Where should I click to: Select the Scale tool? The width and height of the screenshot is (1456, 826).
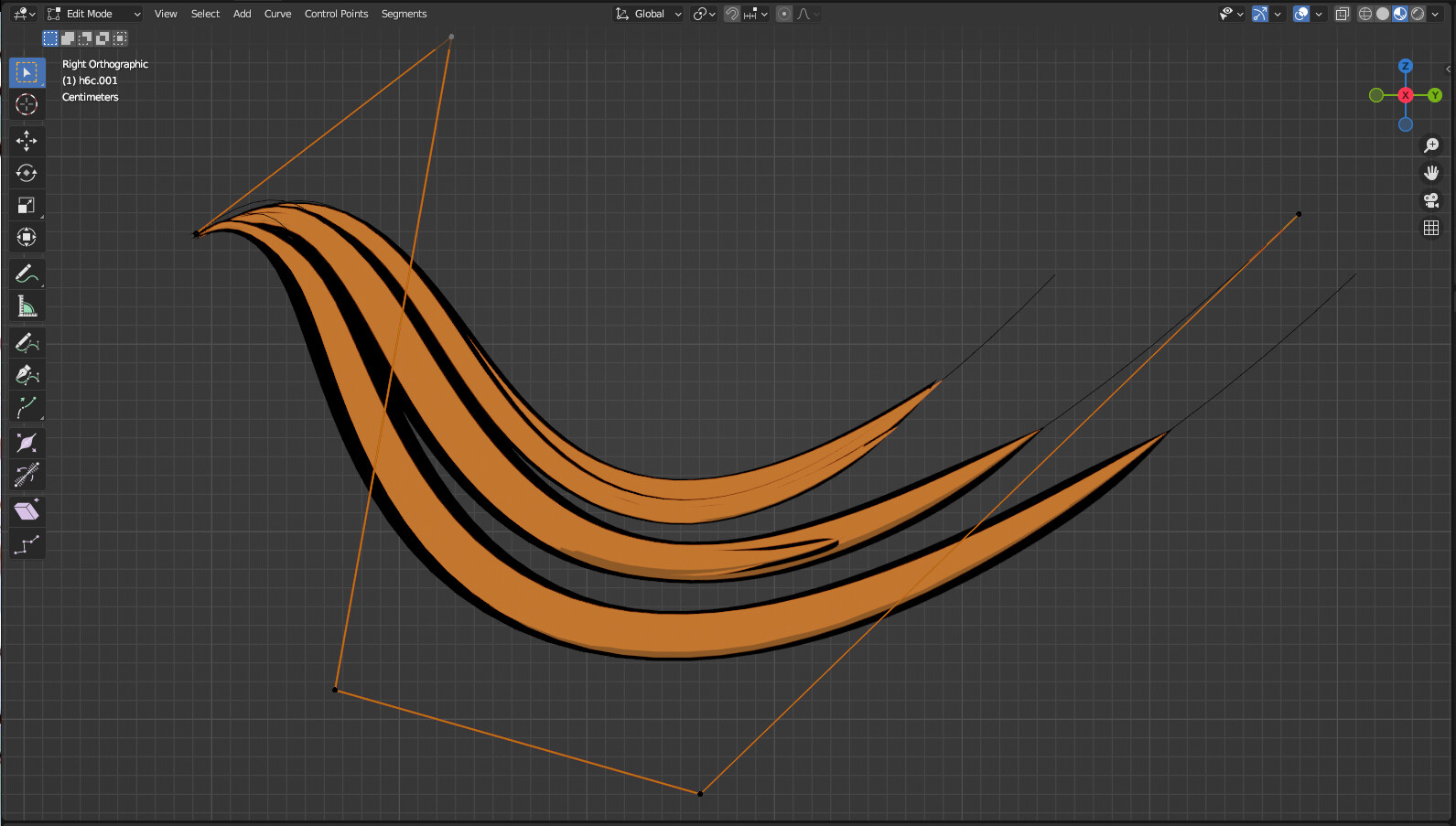click(27, 205)
